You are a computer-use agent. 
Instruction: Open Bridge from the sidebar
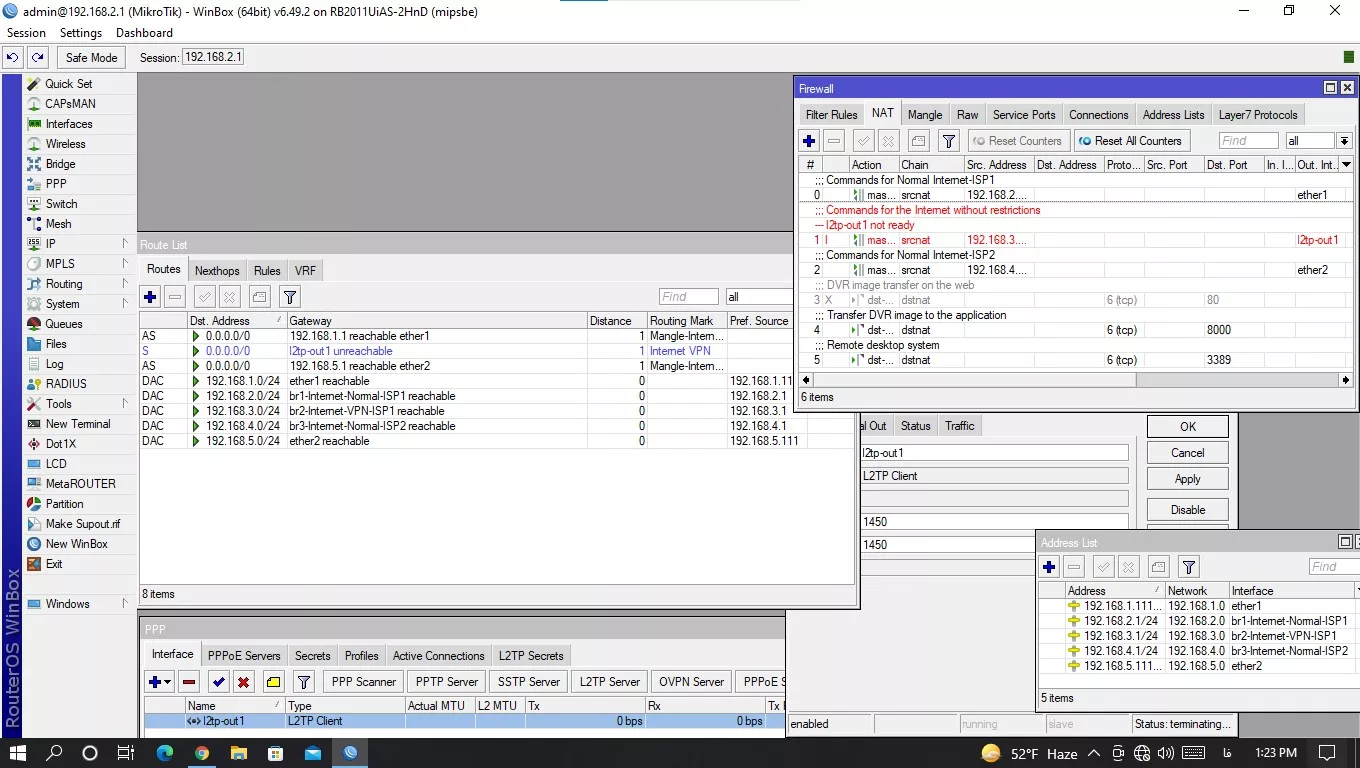coord(60,164)
